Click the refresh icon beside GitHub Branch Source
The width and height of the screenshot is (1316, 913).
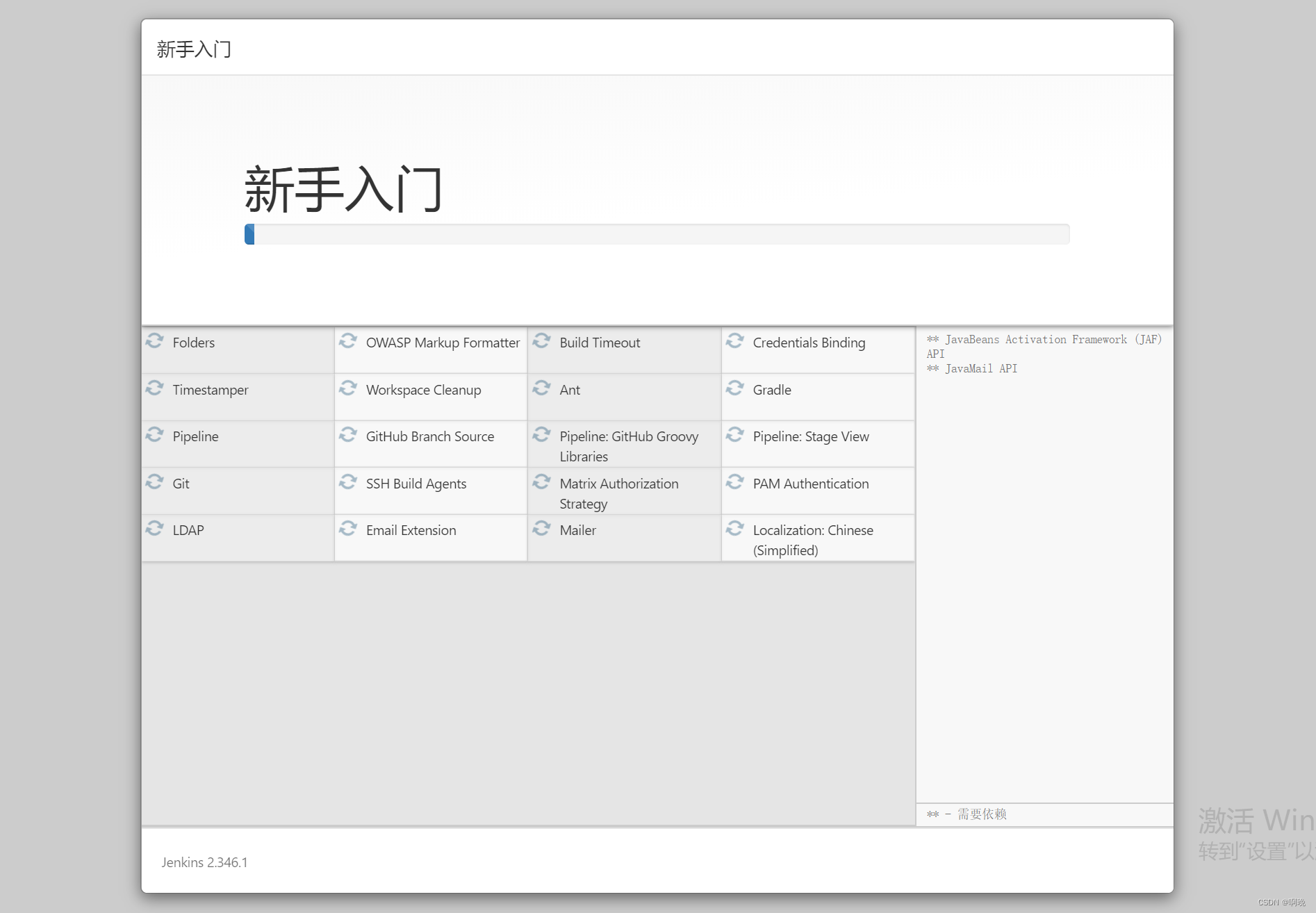pos(348,435)
